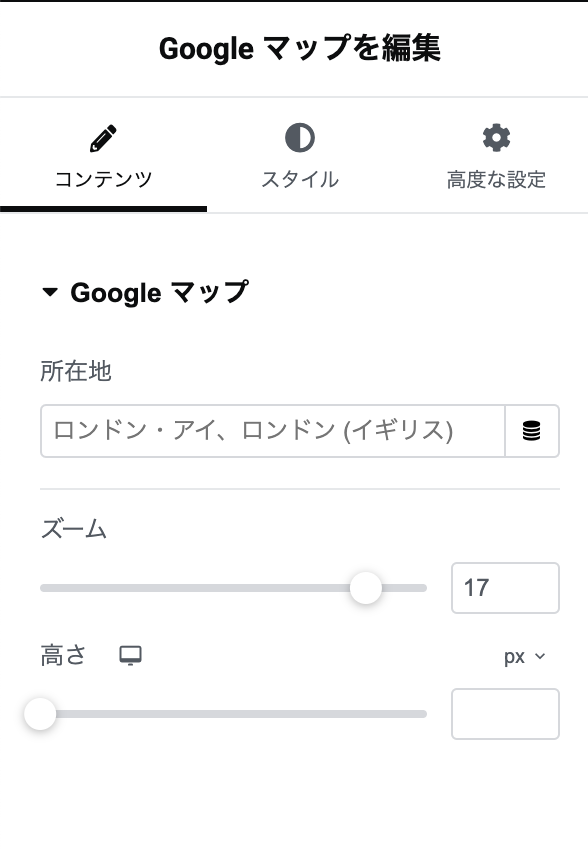The height and width of the screenshot is (854, 588).
Task: Click the 高さ slider handle
Action: (40, 713)
